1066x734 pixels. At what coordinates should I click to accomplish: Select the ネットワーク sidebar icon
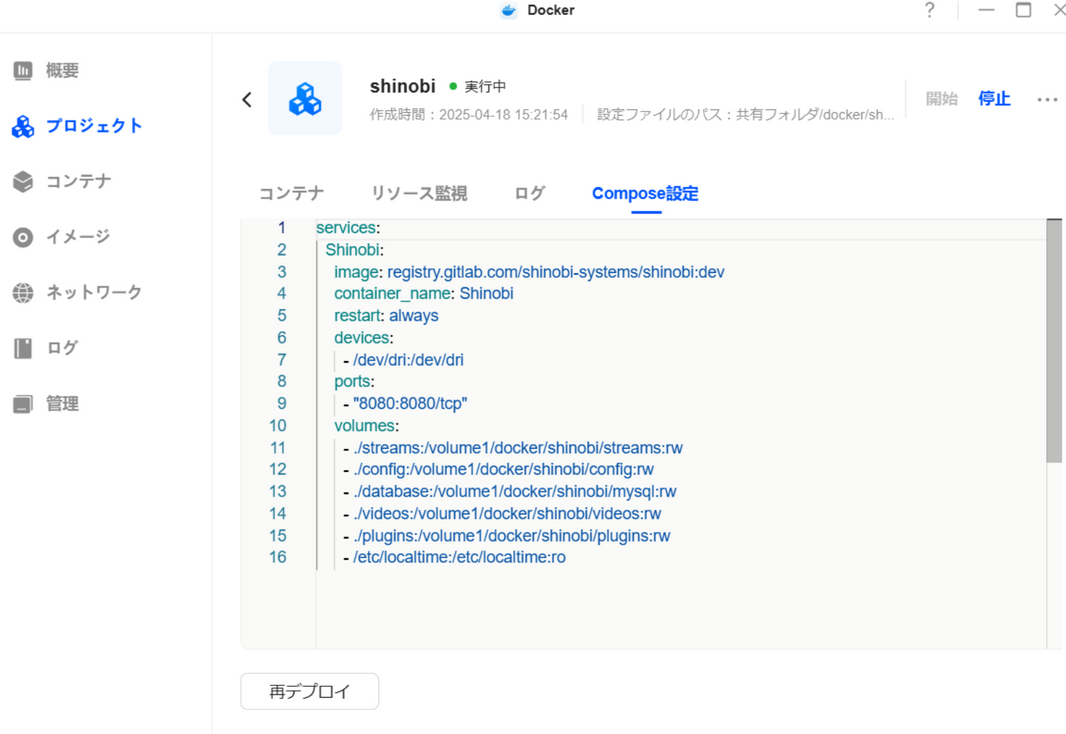[80, 292]
